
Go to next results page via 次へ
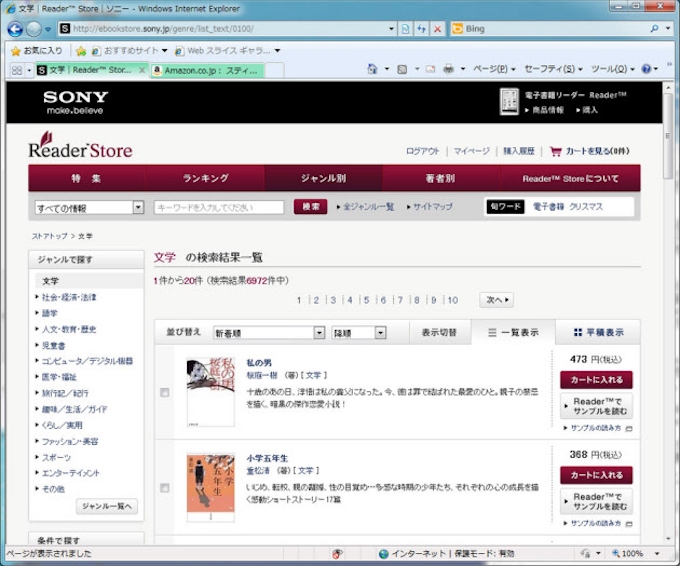point(496,300)
